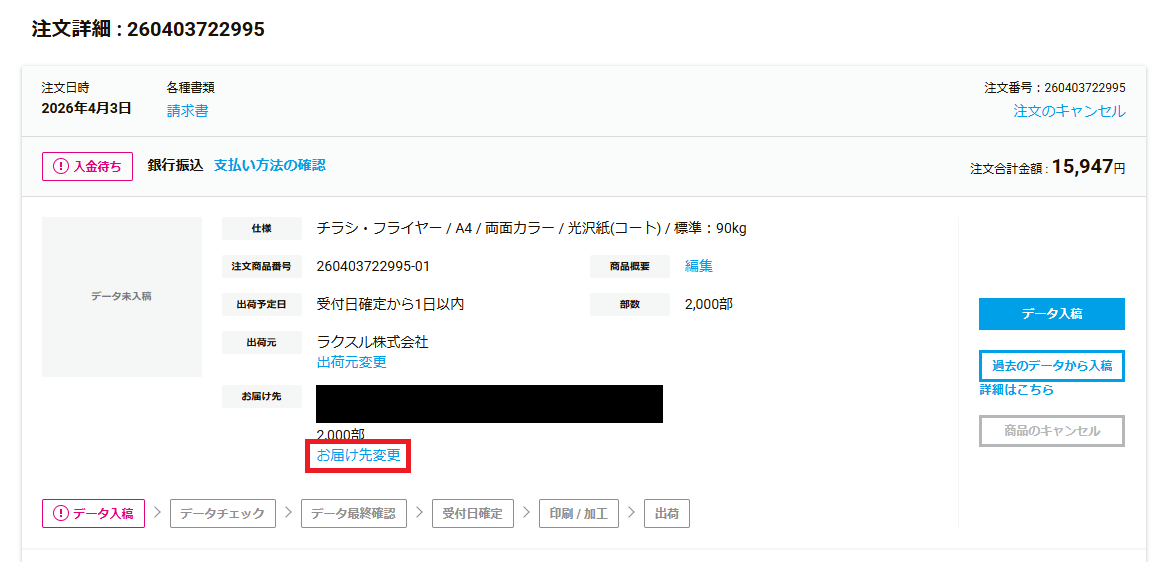The height and width of the screenshot is (562, 1159).
Task: Change shipper using 出荷元変更
Action: point(351,362)
